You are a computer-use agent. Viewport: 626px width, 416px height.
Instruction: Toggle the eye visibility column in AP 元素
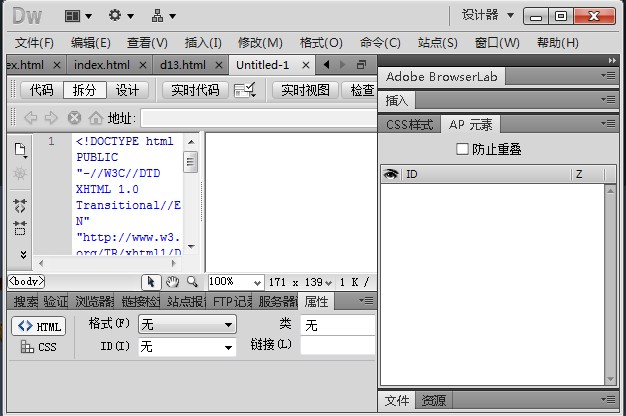coord(391,174)
